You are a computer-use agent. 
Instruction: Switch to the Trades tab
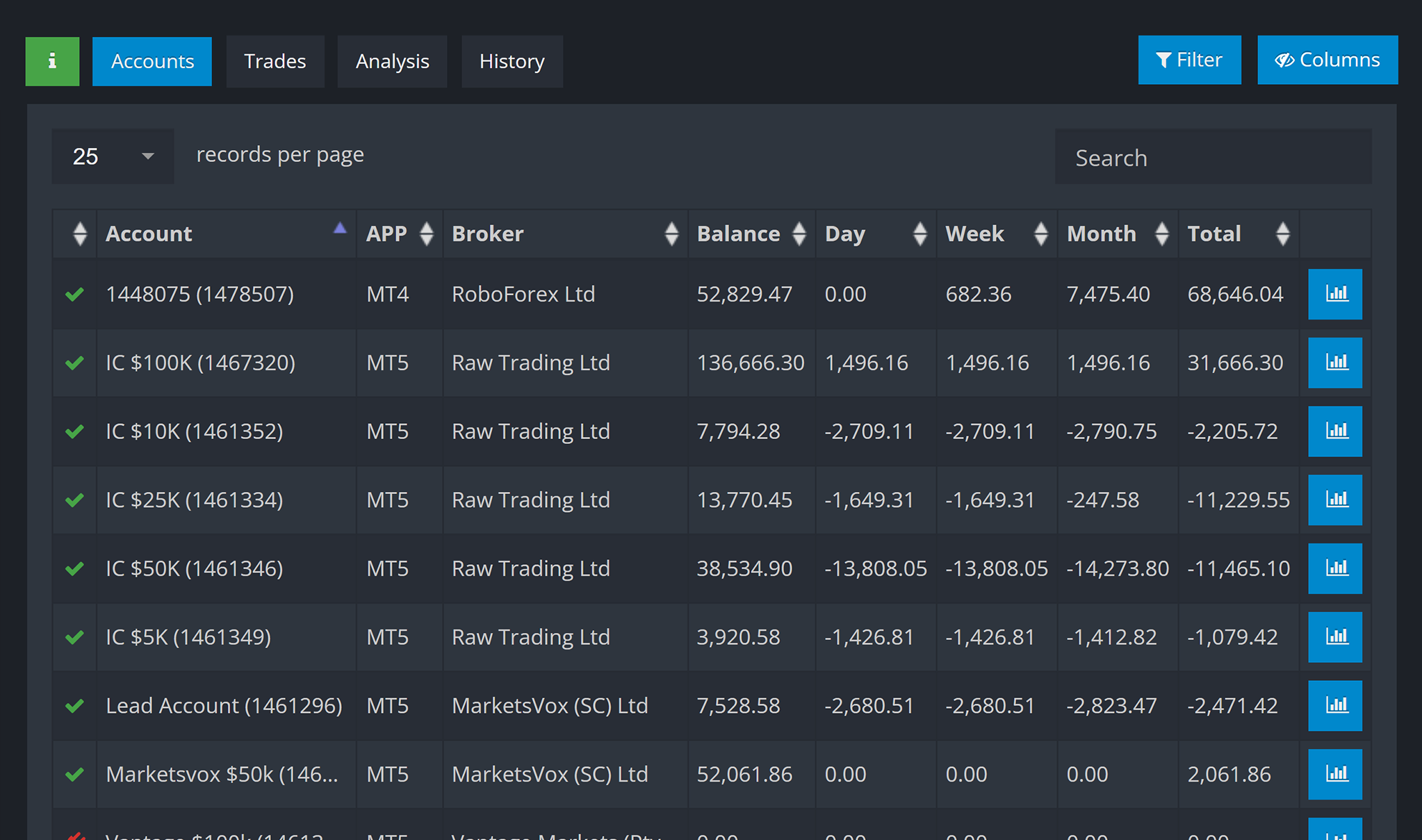pos(275,61)
